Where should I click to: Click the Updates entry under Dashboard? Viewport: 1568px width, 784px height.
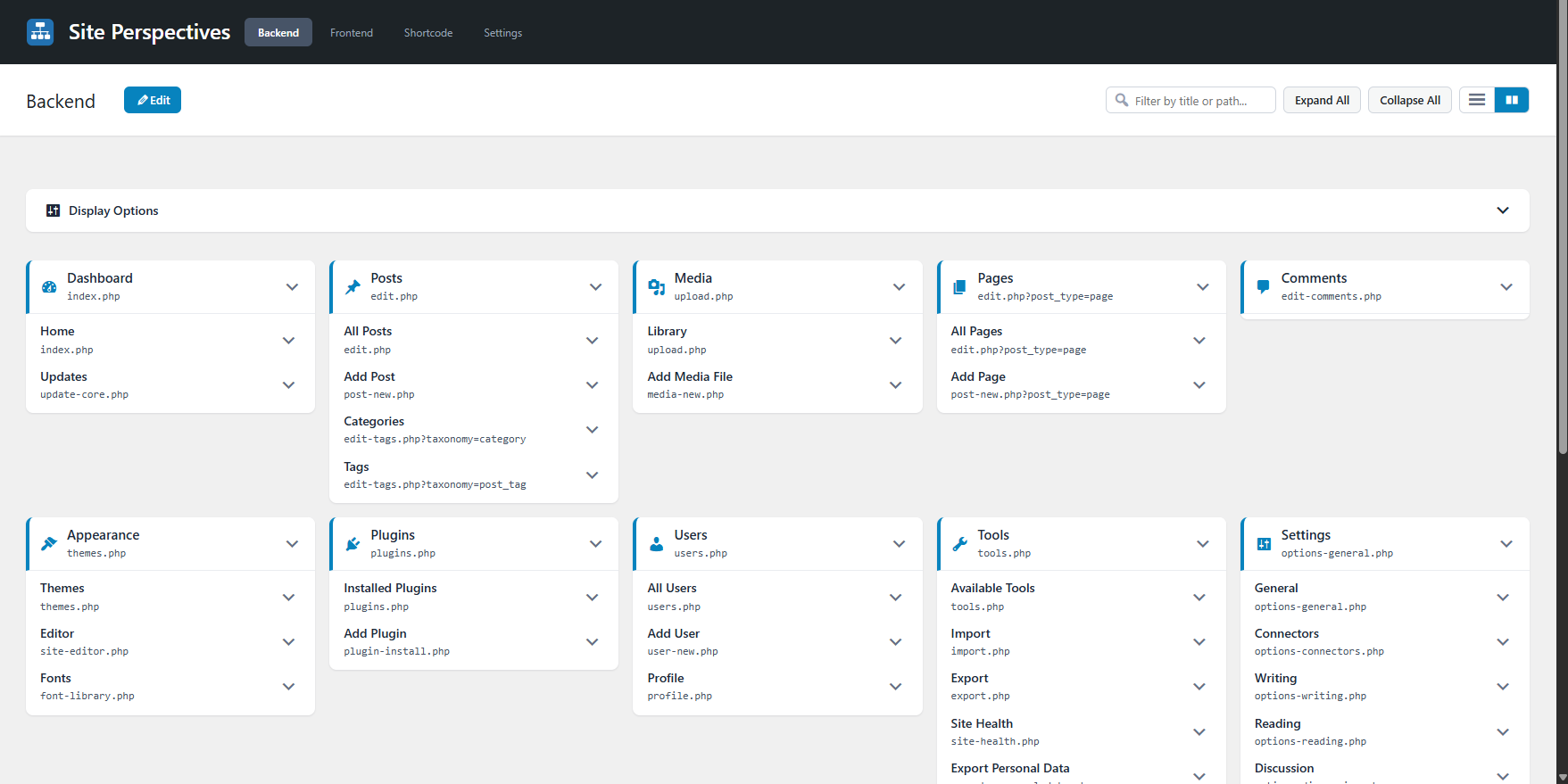[63, 376]
